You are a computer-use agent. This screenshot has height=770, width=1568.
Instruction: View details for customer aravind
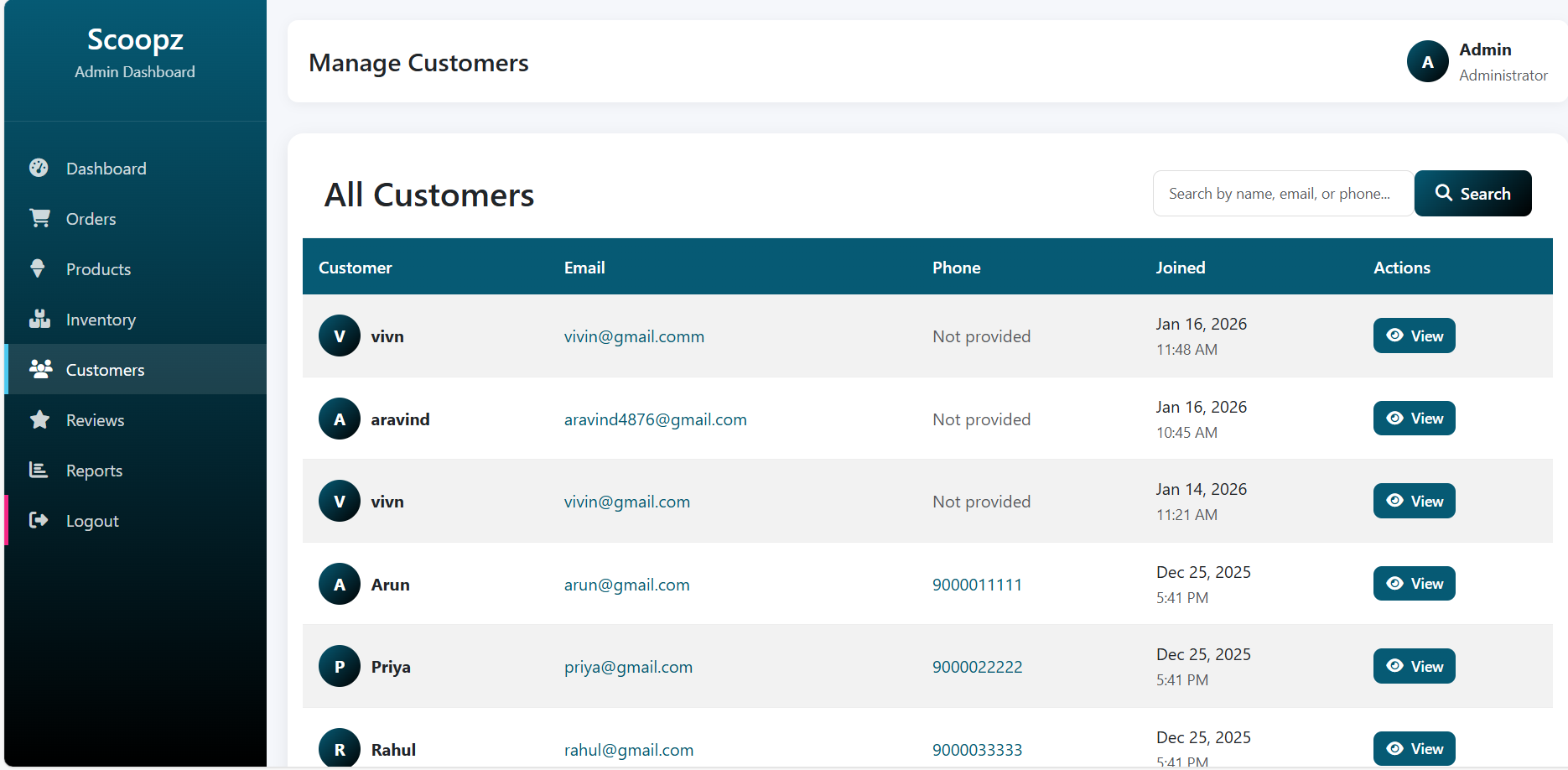(1414, 419)
